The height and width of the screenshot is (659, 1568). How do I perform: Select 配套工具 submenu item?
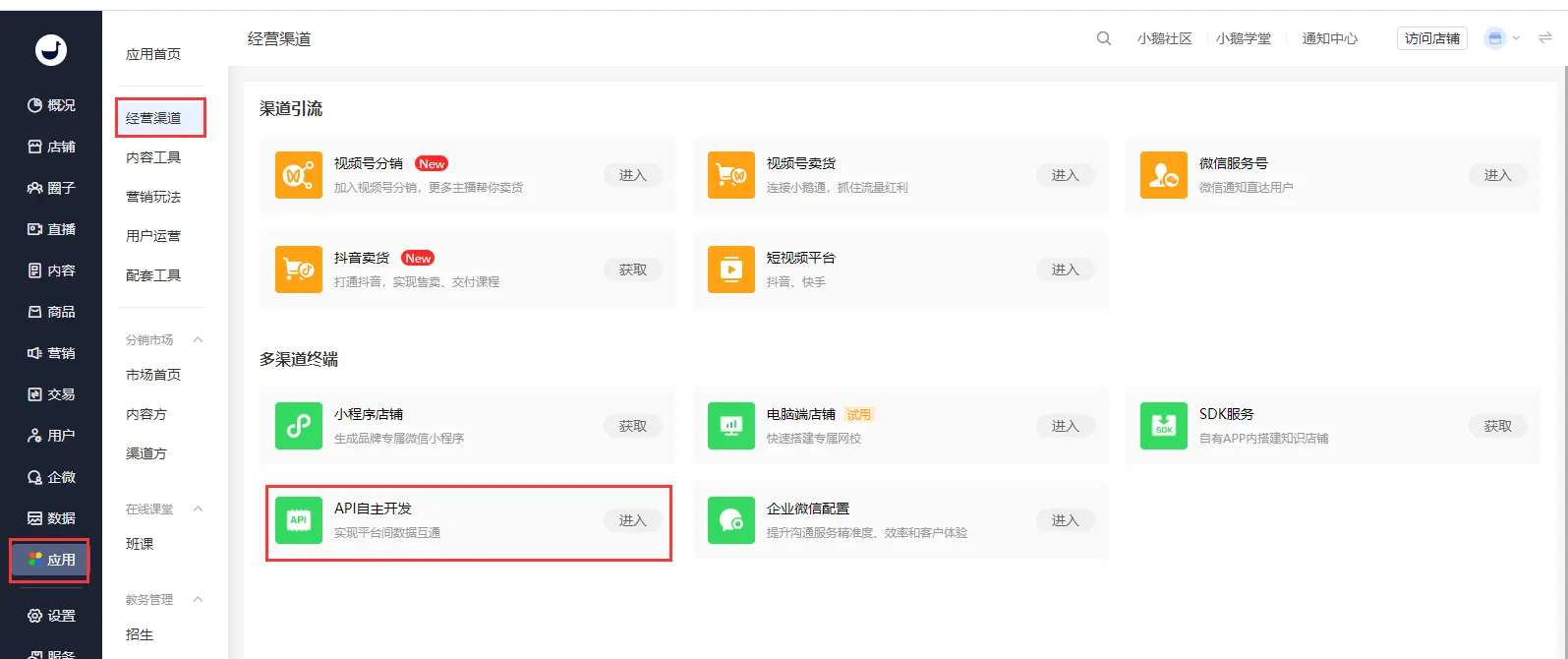pyautogui.click(x=153, y=275)
